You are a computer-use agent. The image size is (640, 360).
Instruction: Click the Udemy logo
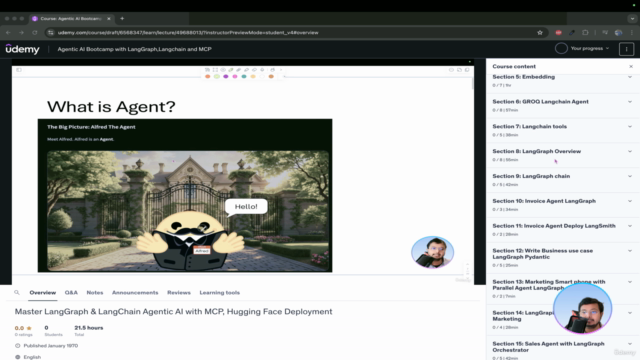tap(22, 49)
